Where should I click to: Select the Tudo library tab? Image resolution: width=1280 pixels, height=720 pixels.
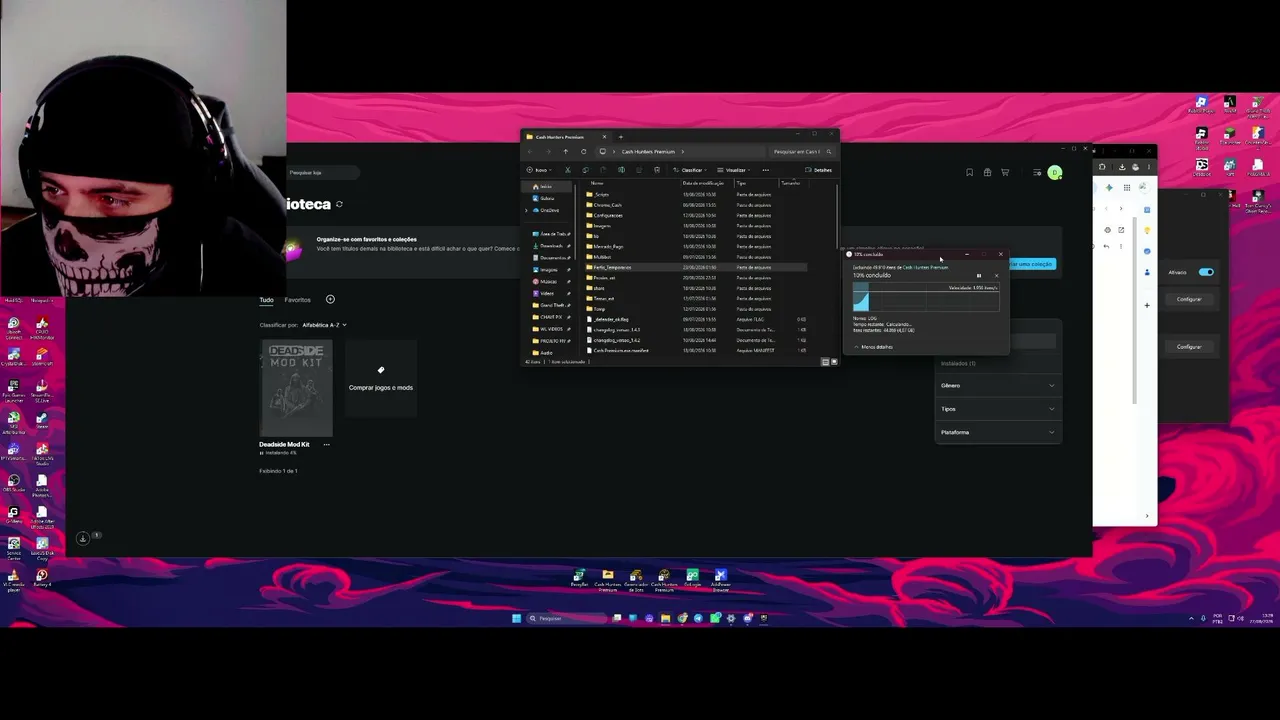[x=266, y=300]
